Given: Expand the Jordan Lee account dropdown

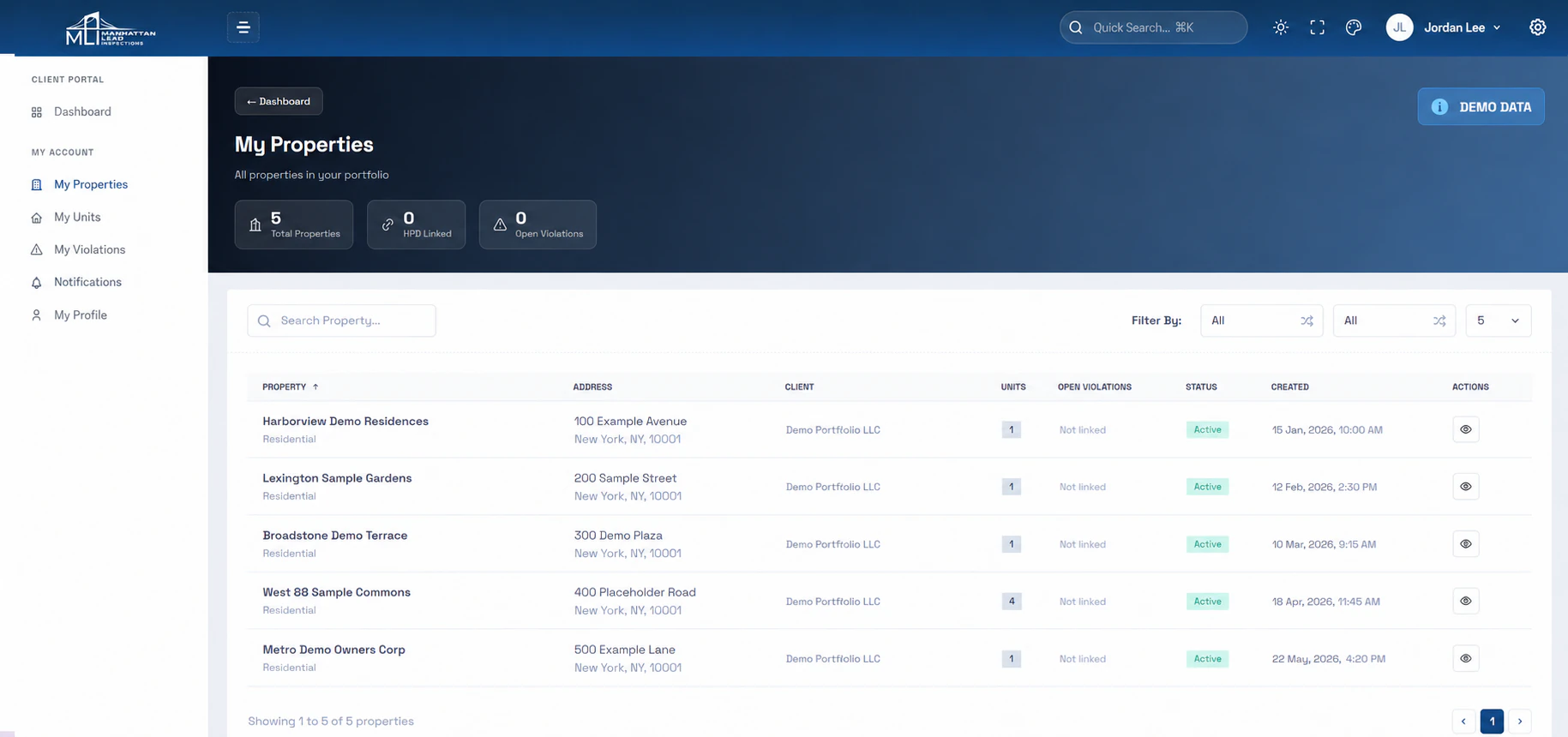Looking at the screenshot, I should pyautogui.click(x=1463, y=27).
